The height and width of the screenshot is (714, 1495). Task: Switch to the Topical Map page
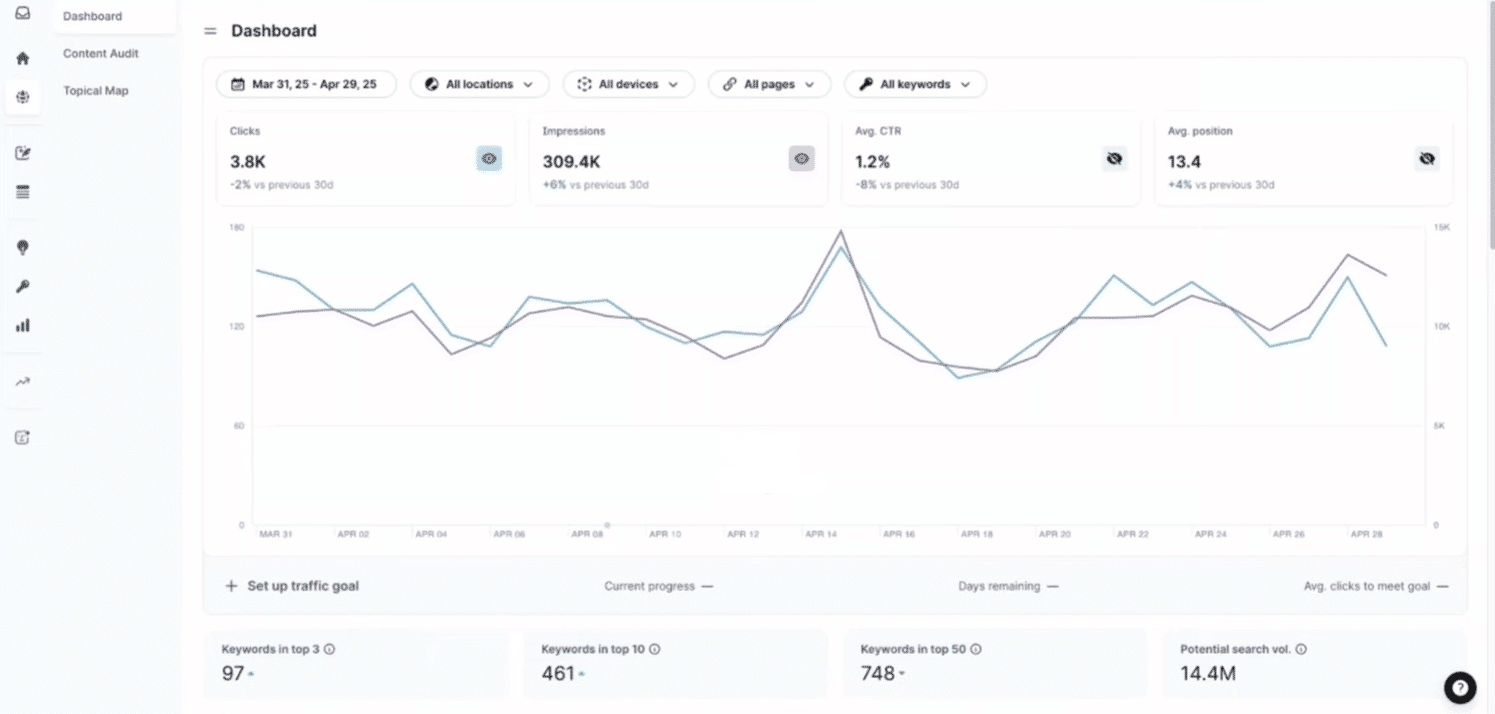coord(96,91)
